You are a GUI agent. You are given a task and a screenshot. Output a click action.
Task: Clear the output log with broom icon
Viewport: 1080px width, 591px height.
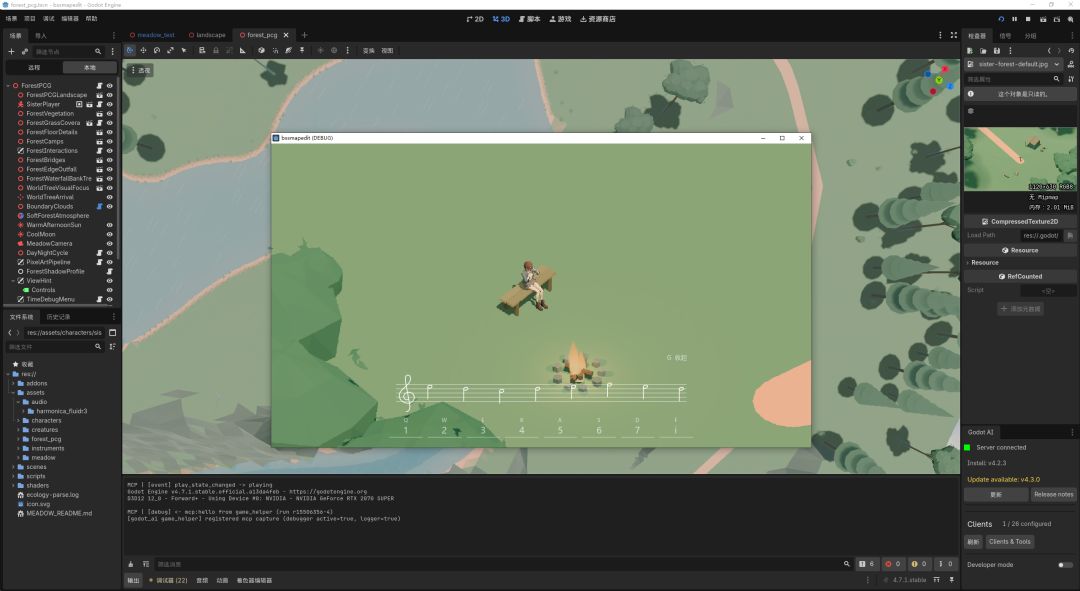point(131,564)
